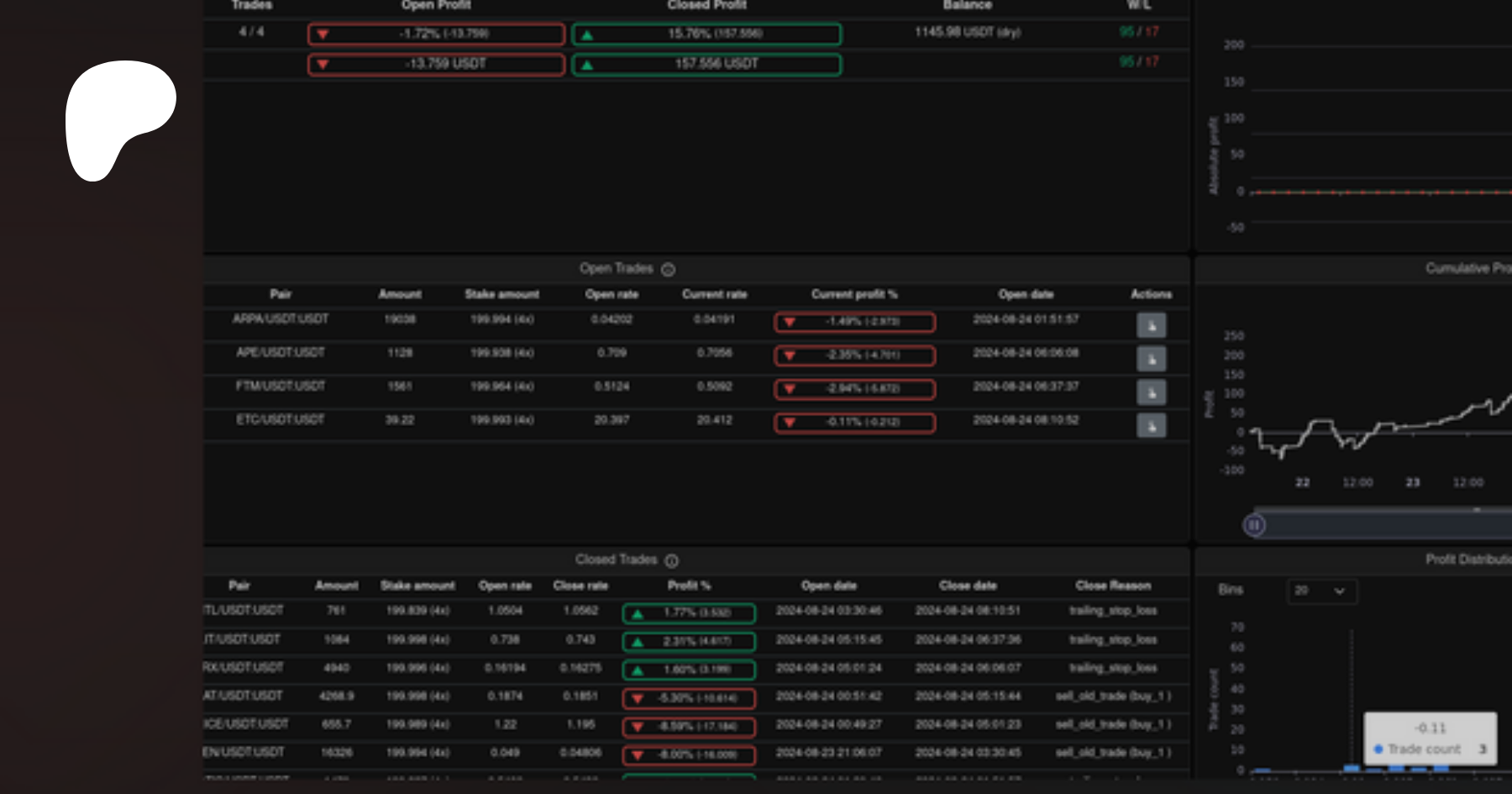Click the info icon beside Open Trades
The width and height of the screenshot is (1512, 794).
tap(669, 270)
